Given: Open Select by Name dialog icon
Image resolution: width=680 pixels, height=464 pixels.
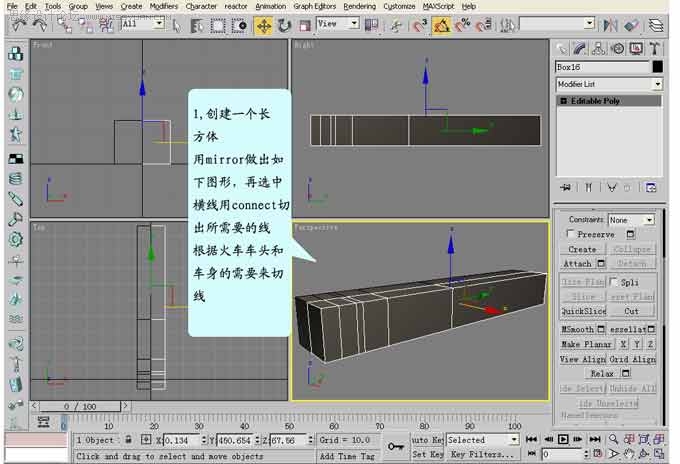Looking at the screenshot, I should pyautogui.click(x=197, y=26).
